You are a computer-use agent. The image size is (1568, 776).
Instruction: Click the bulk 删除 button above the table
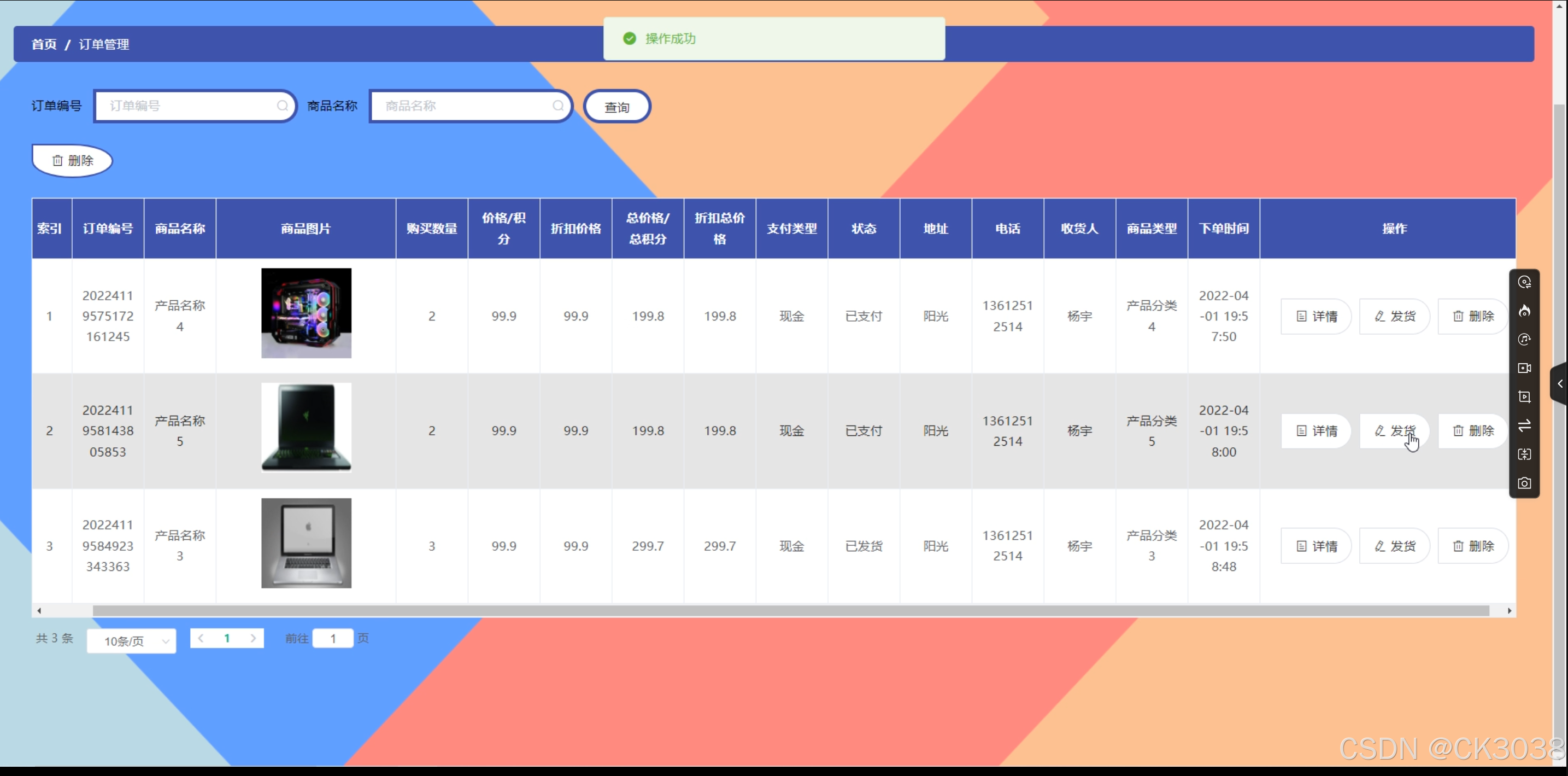pos(73,161)
